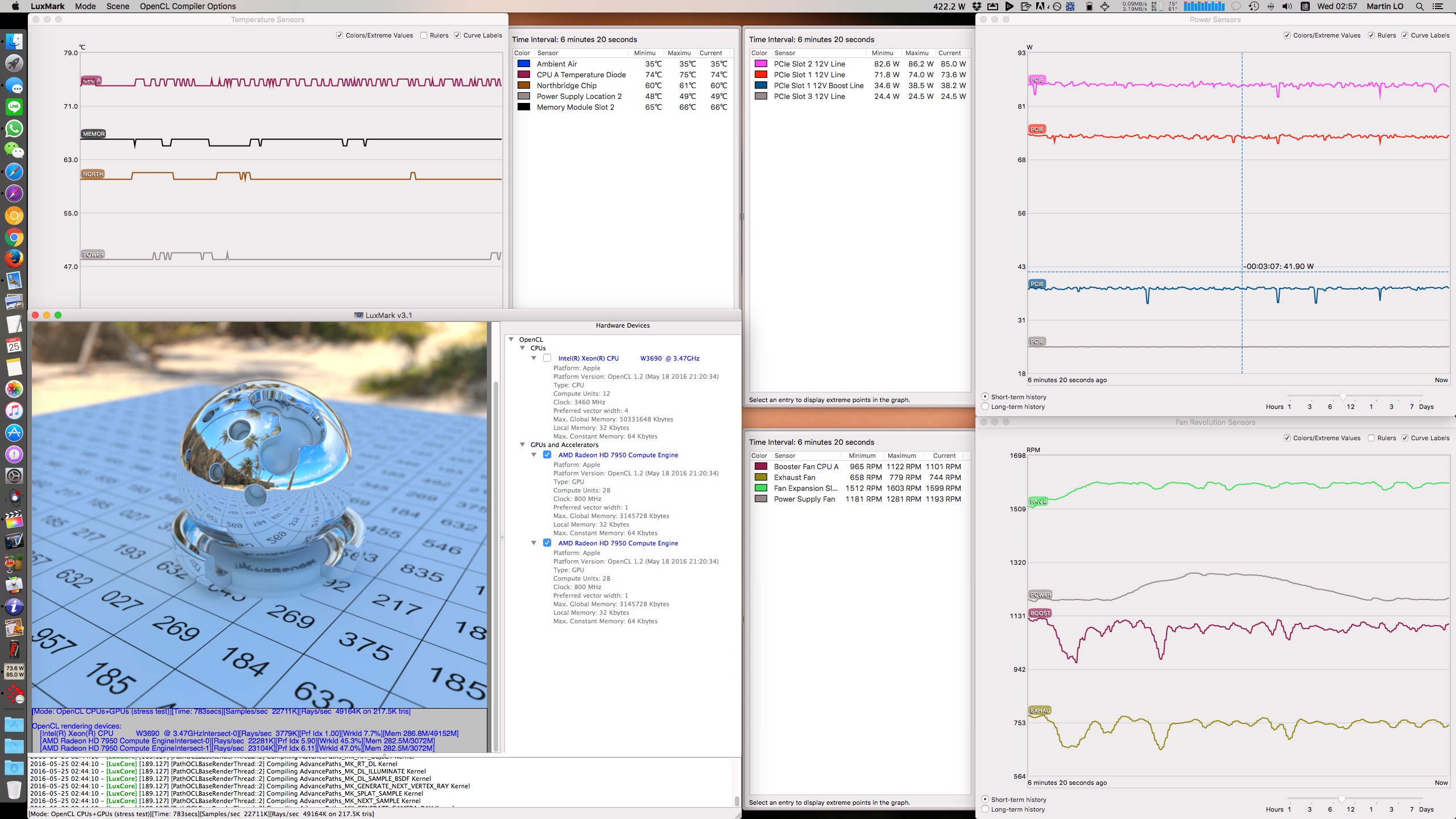Collapse GPUs and Accelerators section
The image size is (1456, 819).
click(x=522, y=445)
